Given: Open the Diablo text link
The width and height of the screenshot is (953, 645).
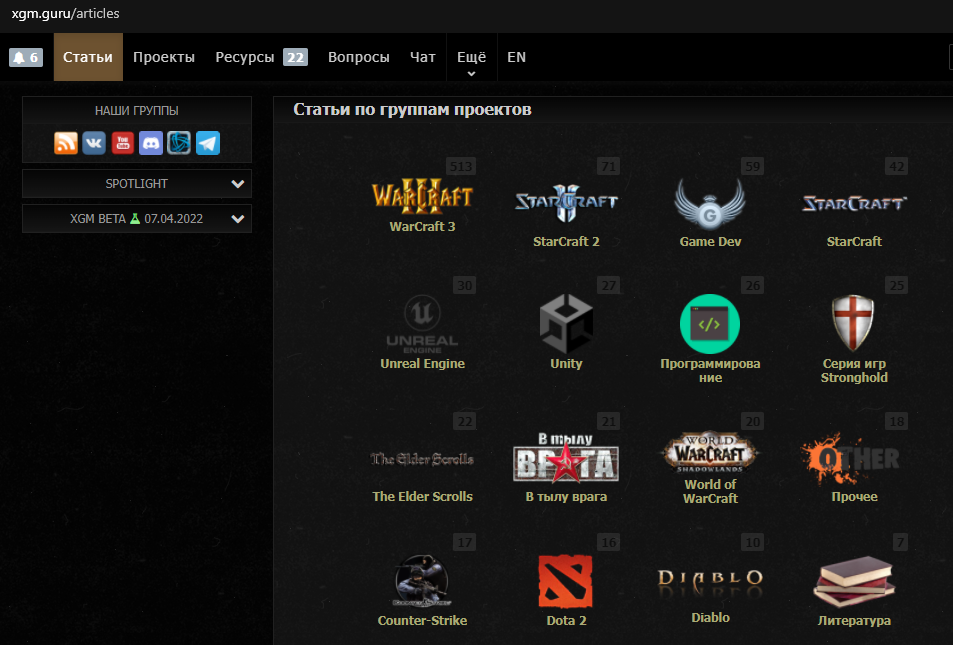Looking at the screenshot, I should click(710, 618).
